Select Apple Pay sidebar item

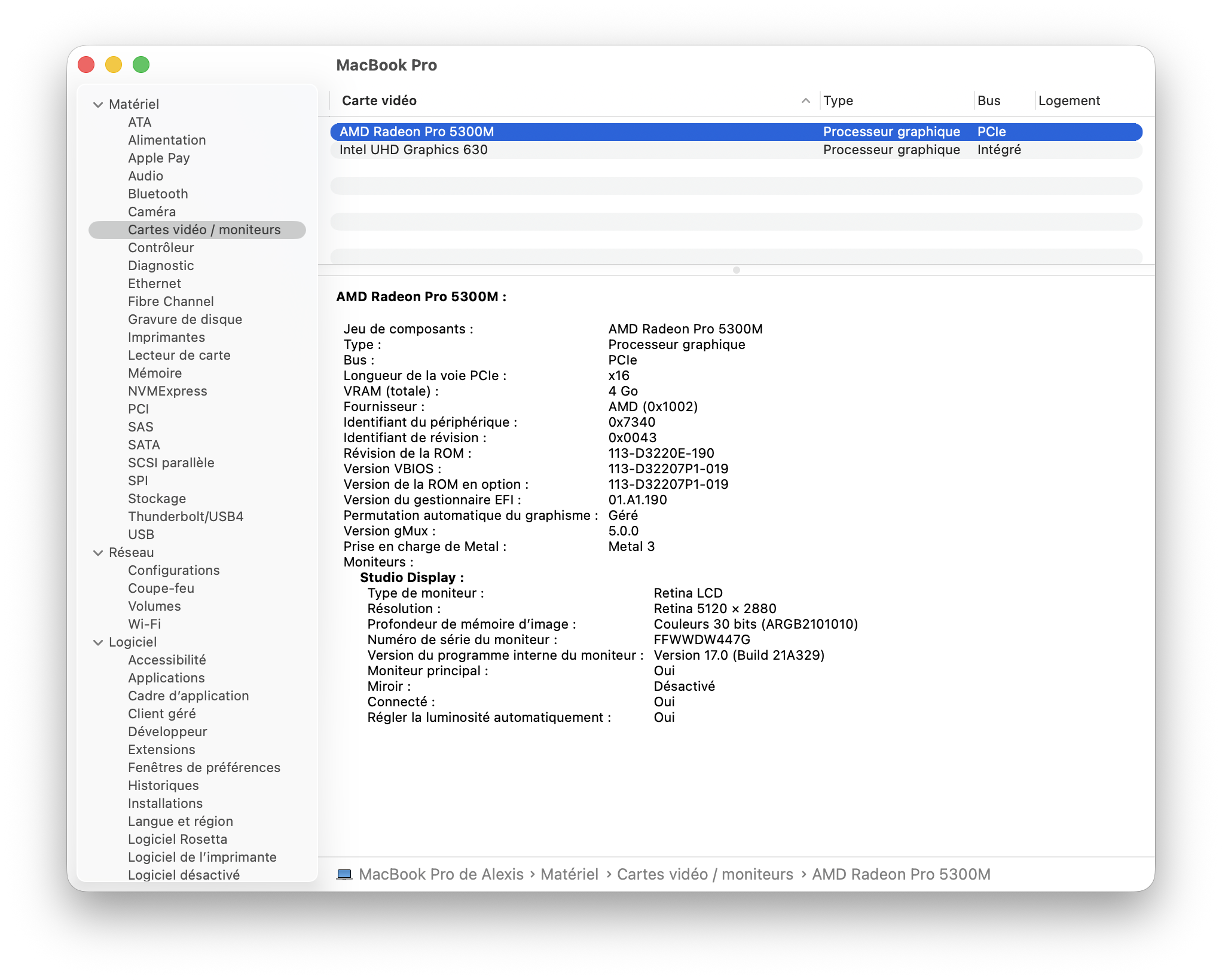(158, 158)
